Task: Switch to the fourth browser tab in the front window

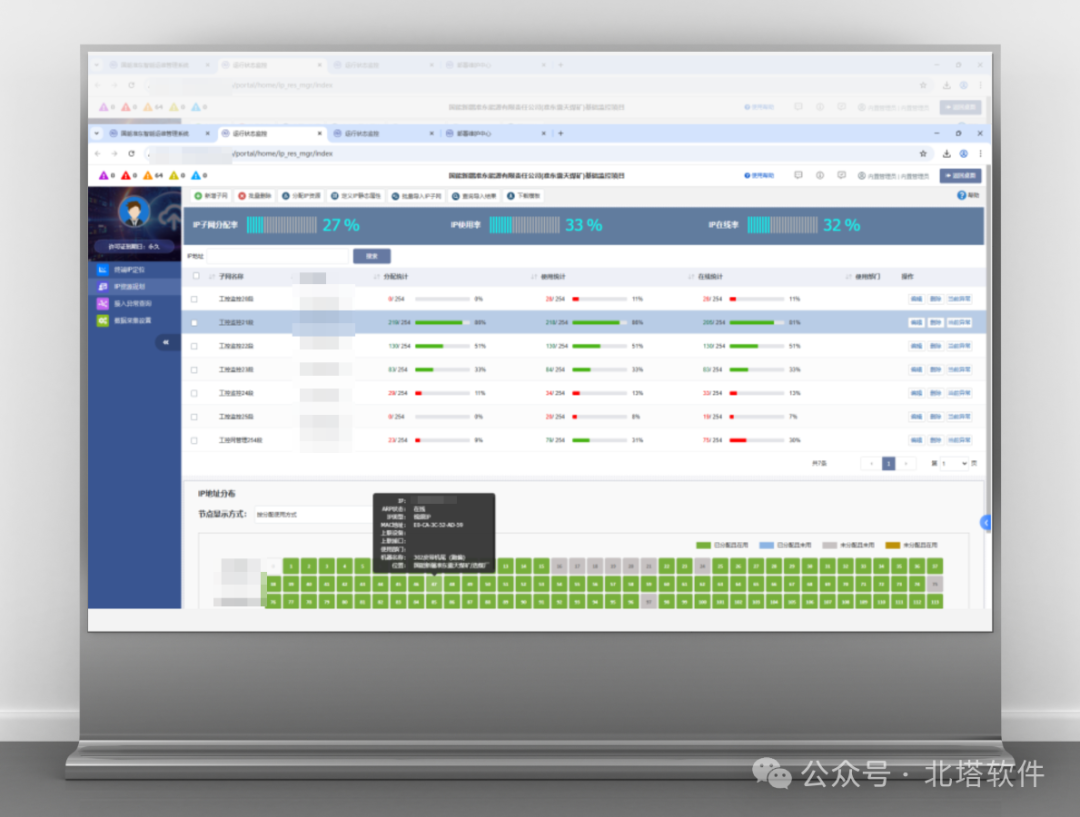Action: tap(495, 134)
